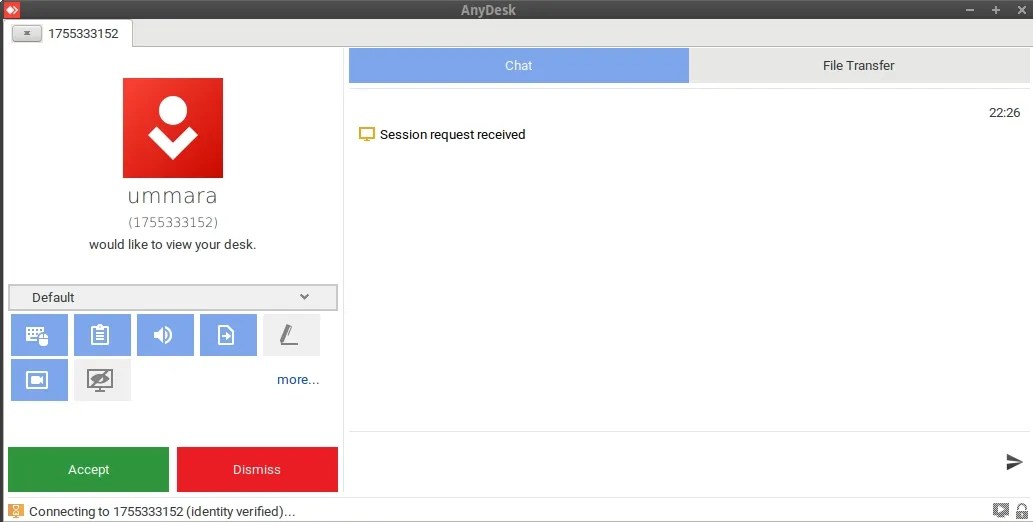The image size is (1033, 522).
Task: Accept the session request
Action: (x=88, y=469)
